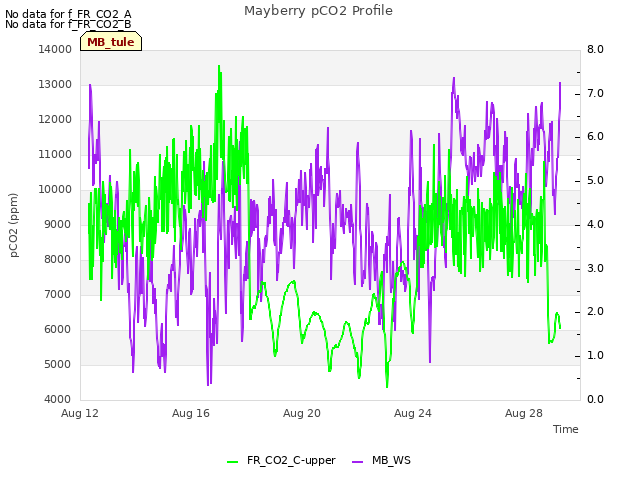Click the Aug 16 x-axis tick label
The width and height of the screenshot is (640, 480).
pyautogui.click(x=191, y=413)
